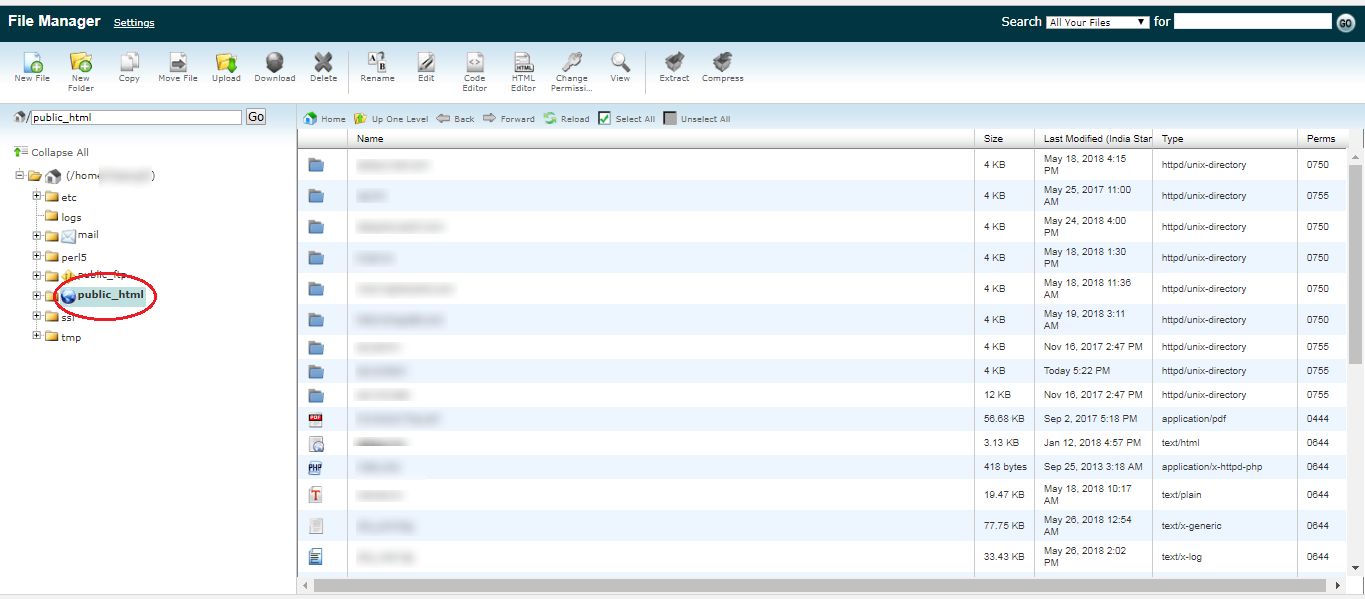The image size is (1365, 599).
Task: Go to Home in navigation bar
Action: pos(324,118)
